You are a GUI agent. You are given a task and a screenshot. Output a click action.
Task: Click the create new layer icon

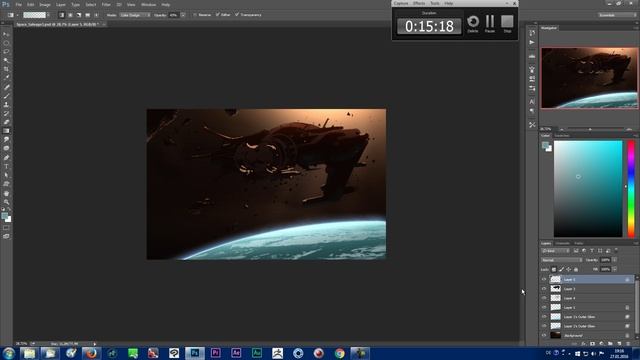click(619, 344)
